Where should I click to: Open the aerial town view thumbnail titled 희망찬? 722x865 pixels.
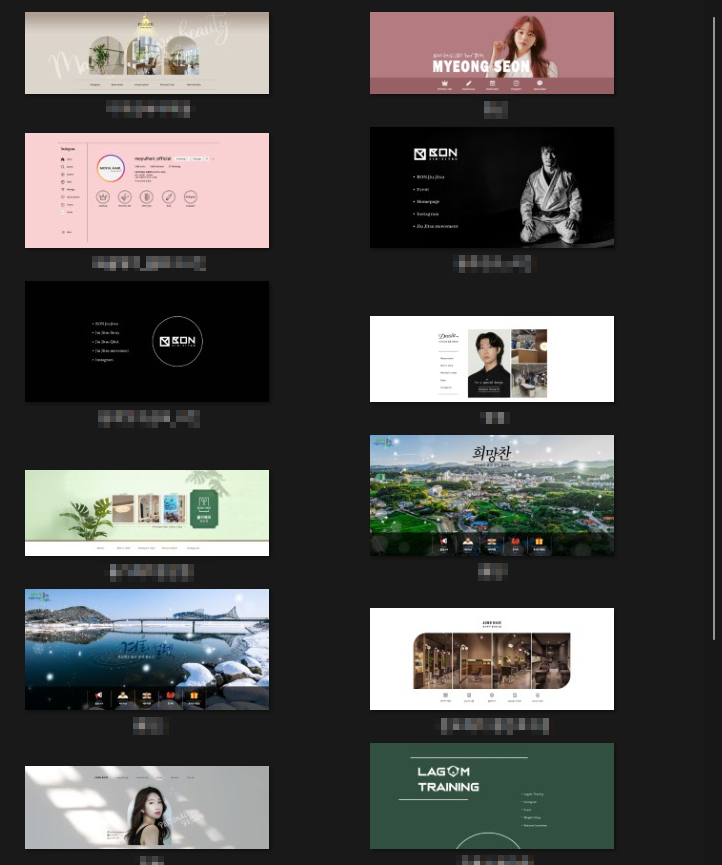(491, 495)
